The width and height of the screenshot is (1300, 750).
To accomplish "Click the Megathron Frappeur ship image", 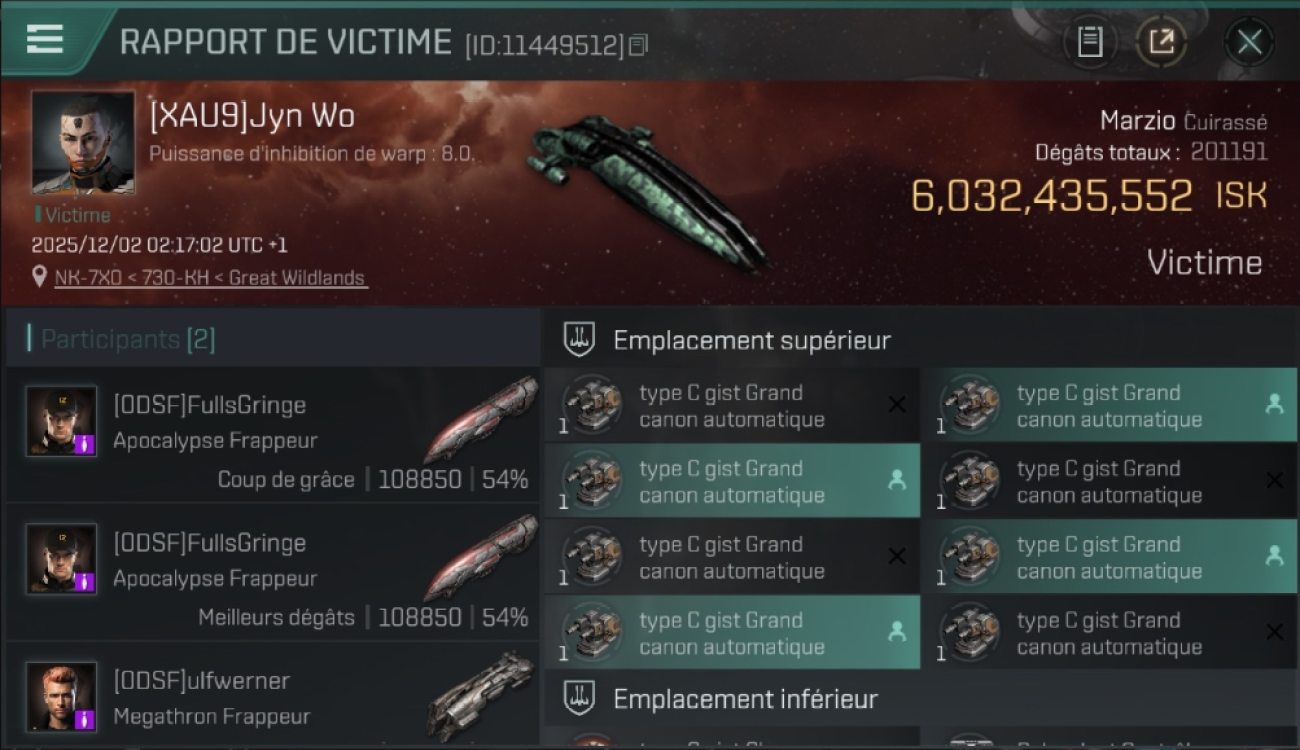I will click(481, 695).
